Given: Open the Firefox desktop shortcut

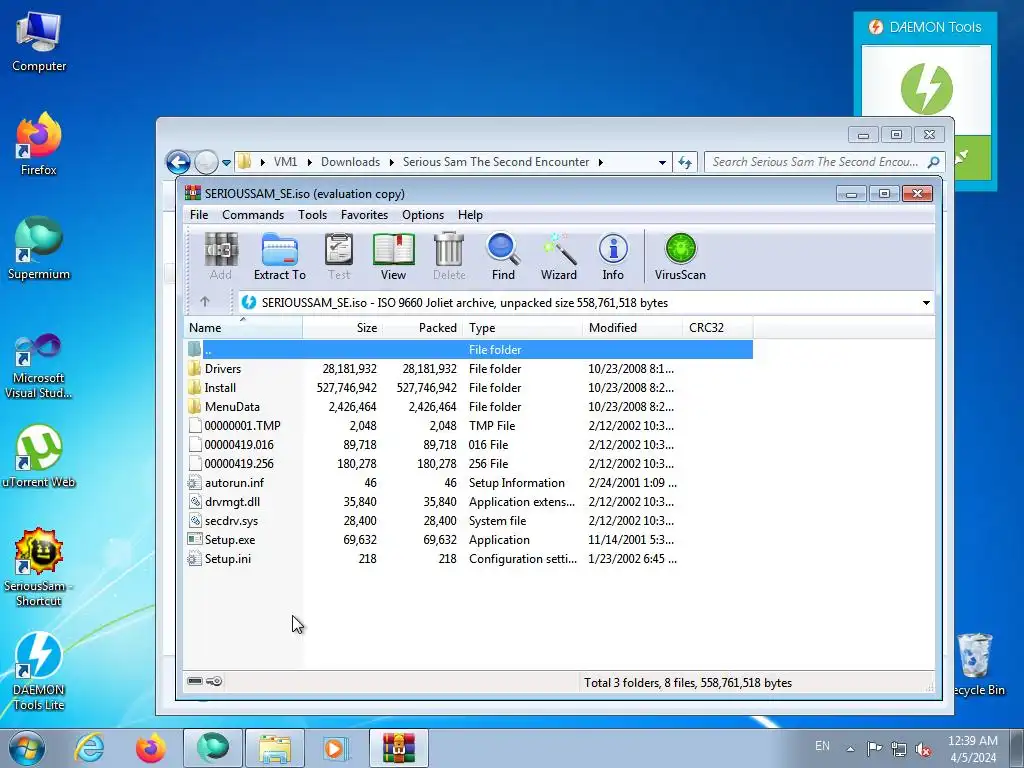Looking at the screenshot, I should click(x=39, y=144).
